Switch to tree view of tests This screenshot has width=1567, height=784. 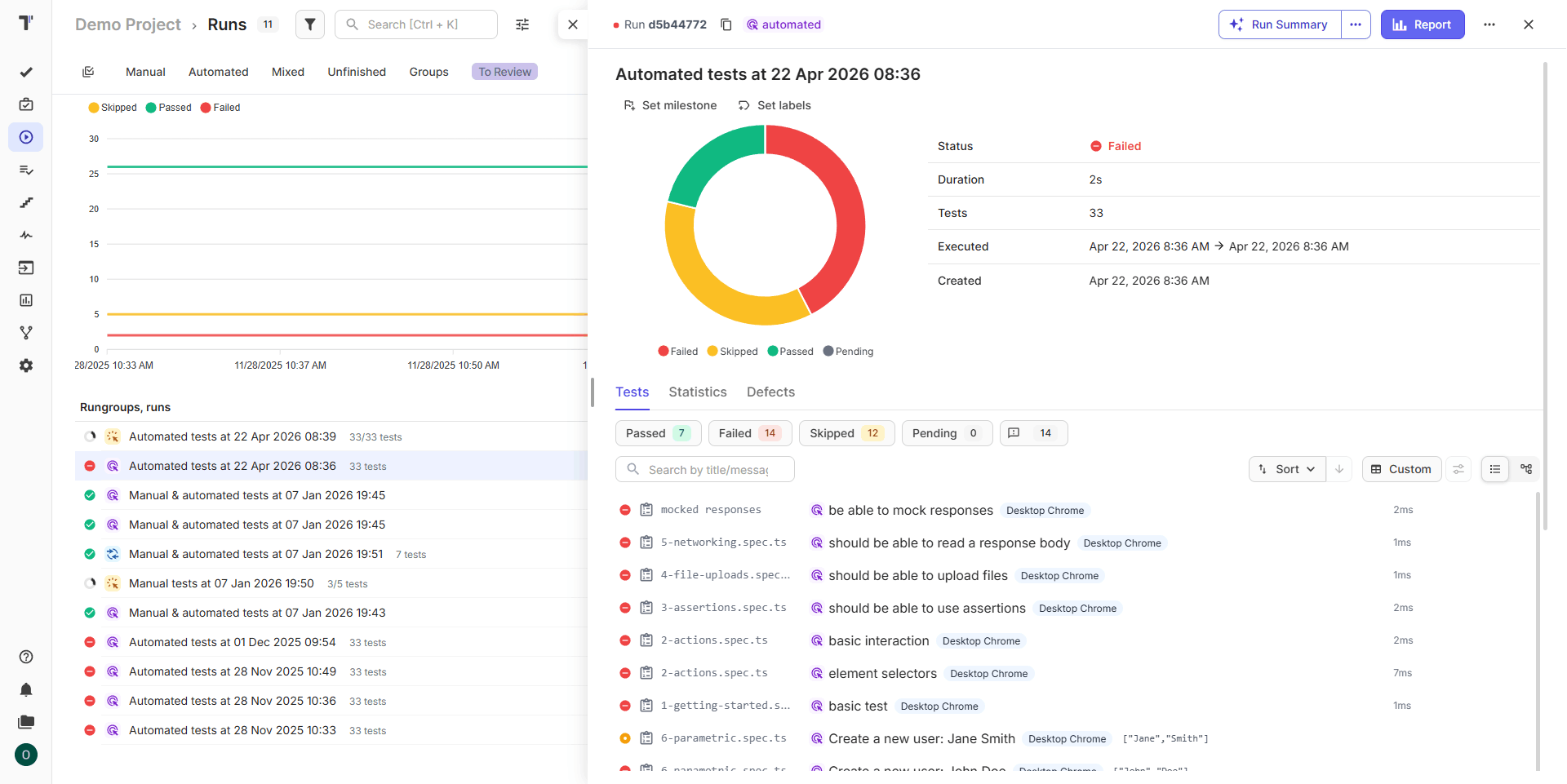[x=1526, y=469]
